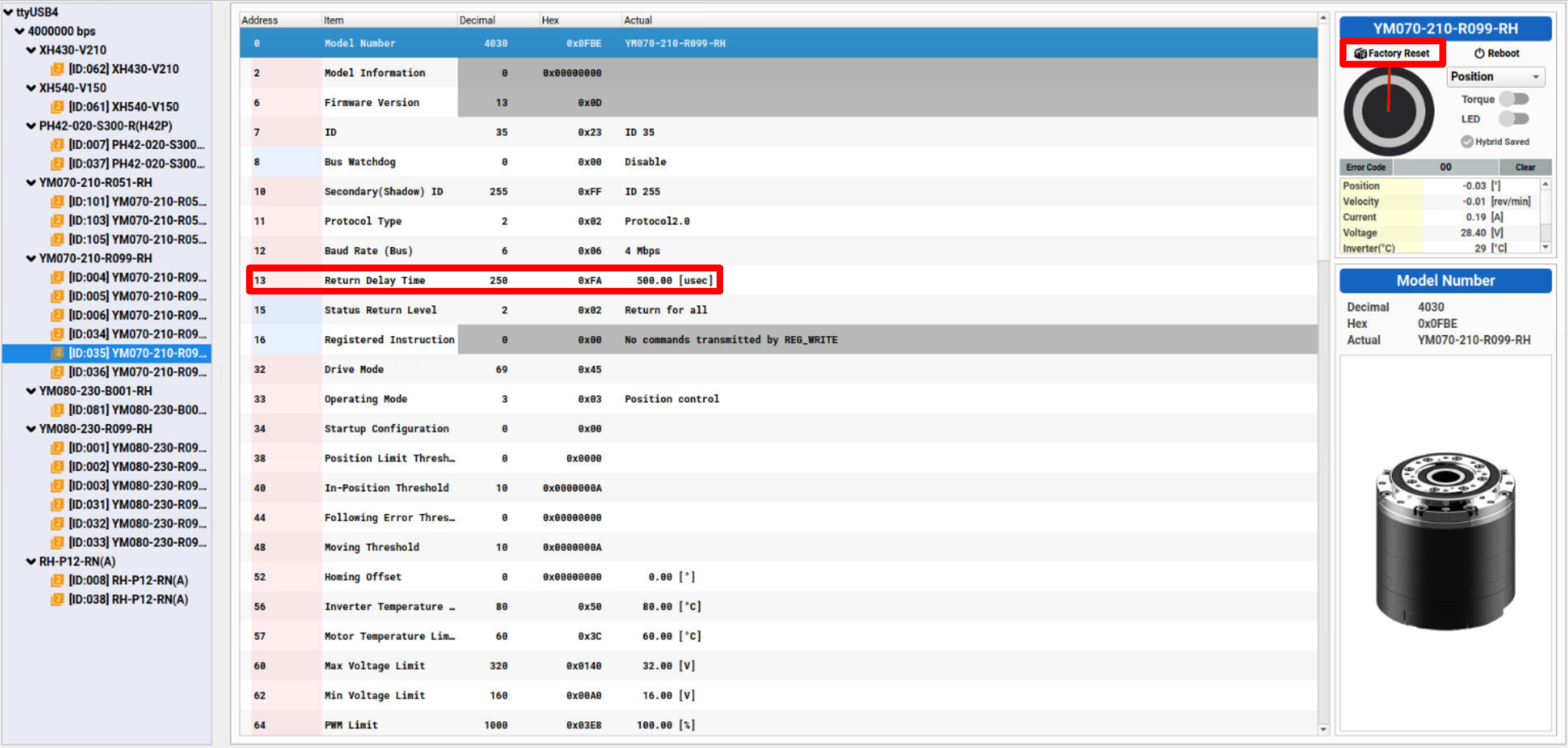
Task: Click device icon for ID:008 RH-P12-RN(A)
Action: (57, 580)
